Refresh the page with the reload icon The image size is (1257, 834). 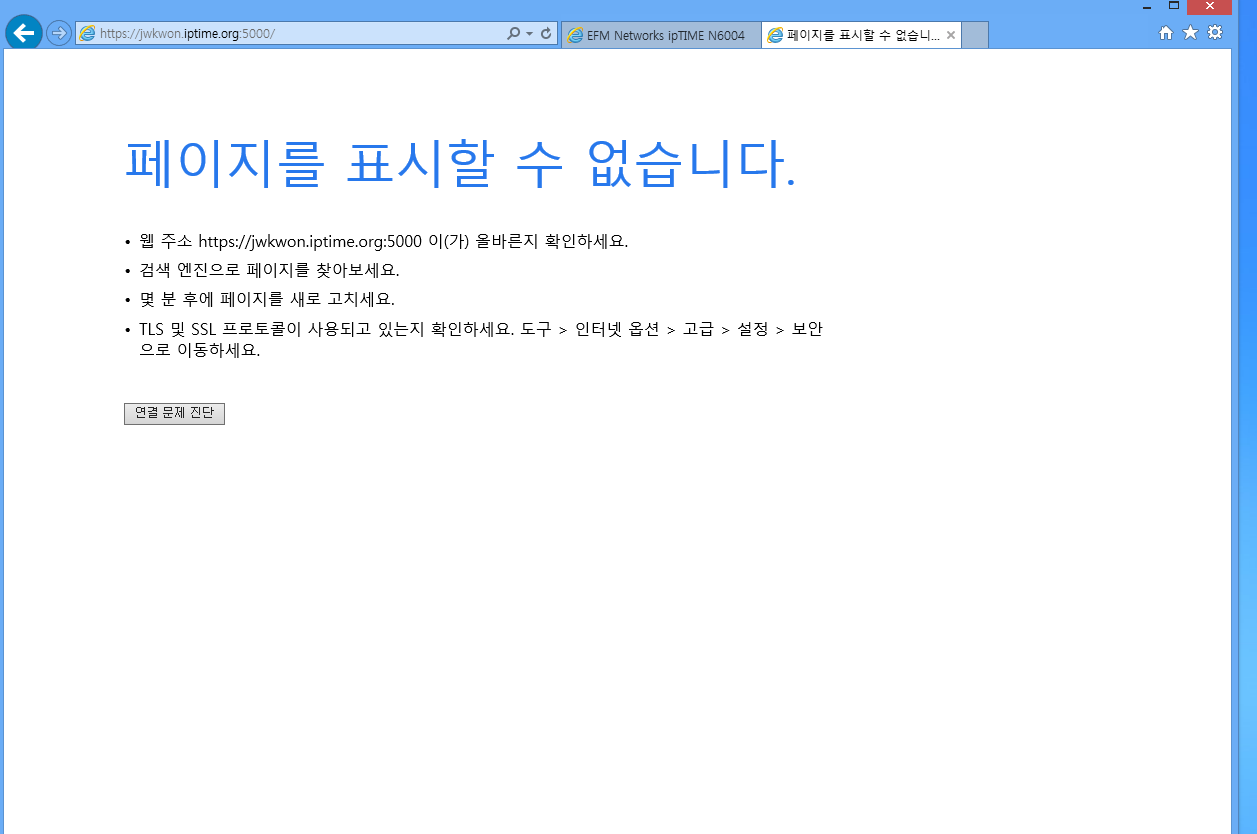[x=546, y=34]
